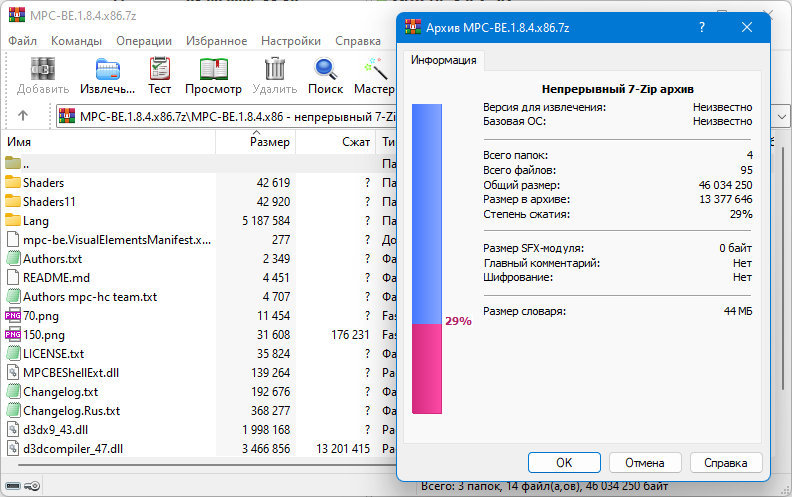Go up one level with arrow icon

23,116
